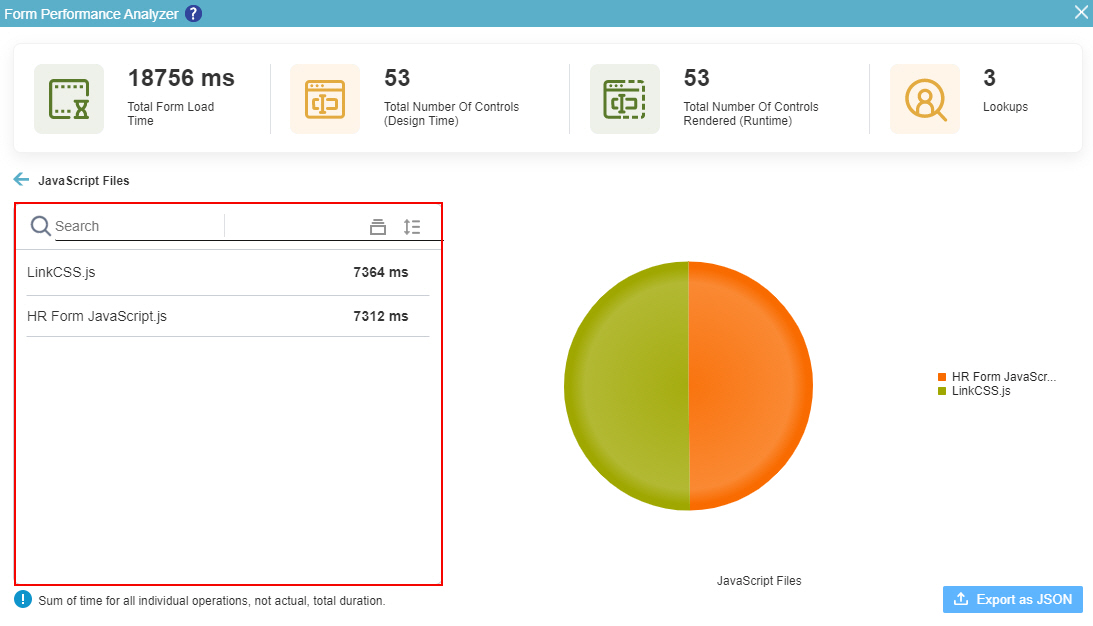Go back with the JavaScript Files arrow
The width and height of the screenshot is (1093, 626).
click(x=21, y=180)
